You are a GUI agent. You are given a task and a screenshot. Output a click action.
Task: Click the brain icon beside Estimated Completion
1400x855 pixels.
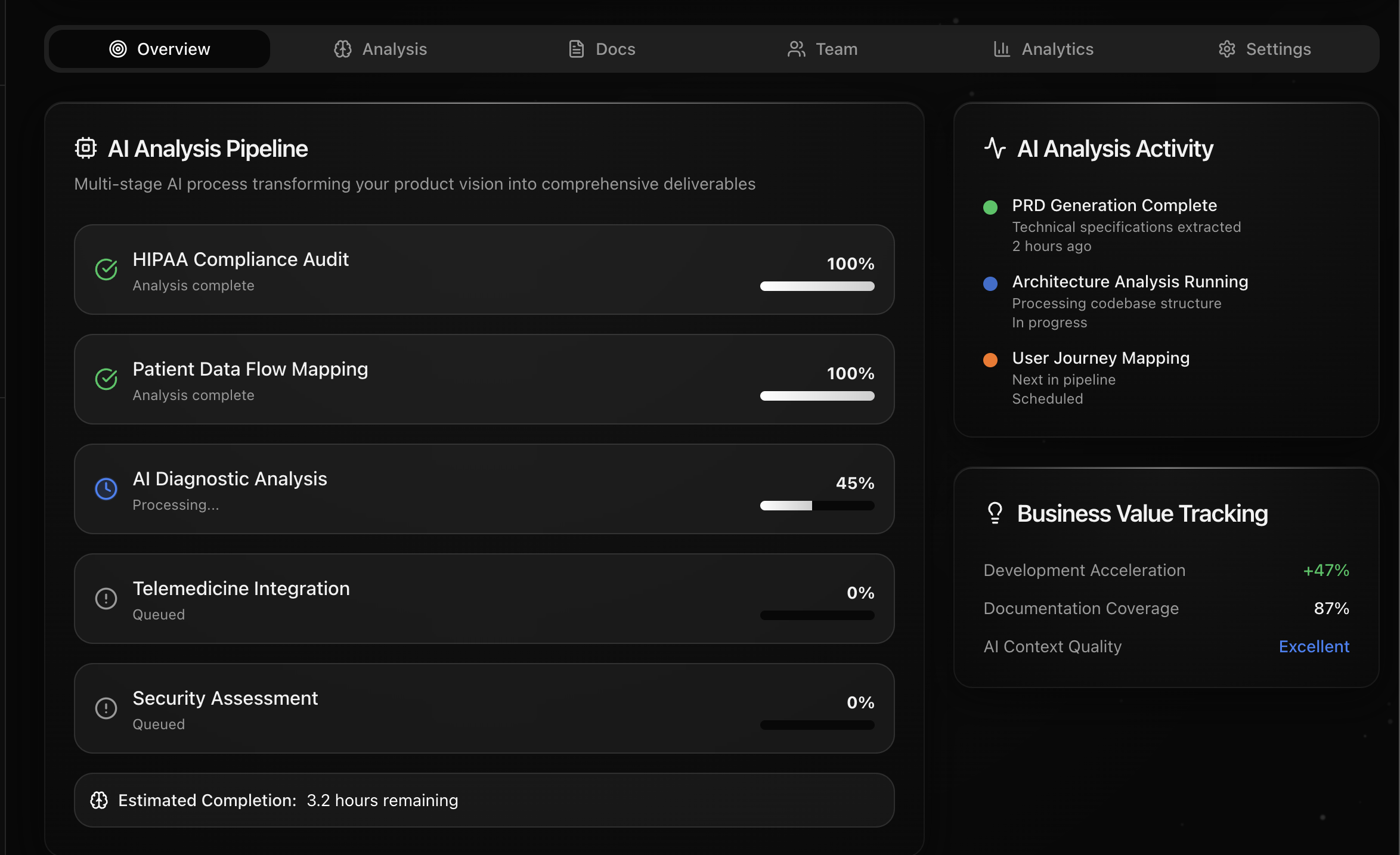pyautogui.click(x=99, y=800)
